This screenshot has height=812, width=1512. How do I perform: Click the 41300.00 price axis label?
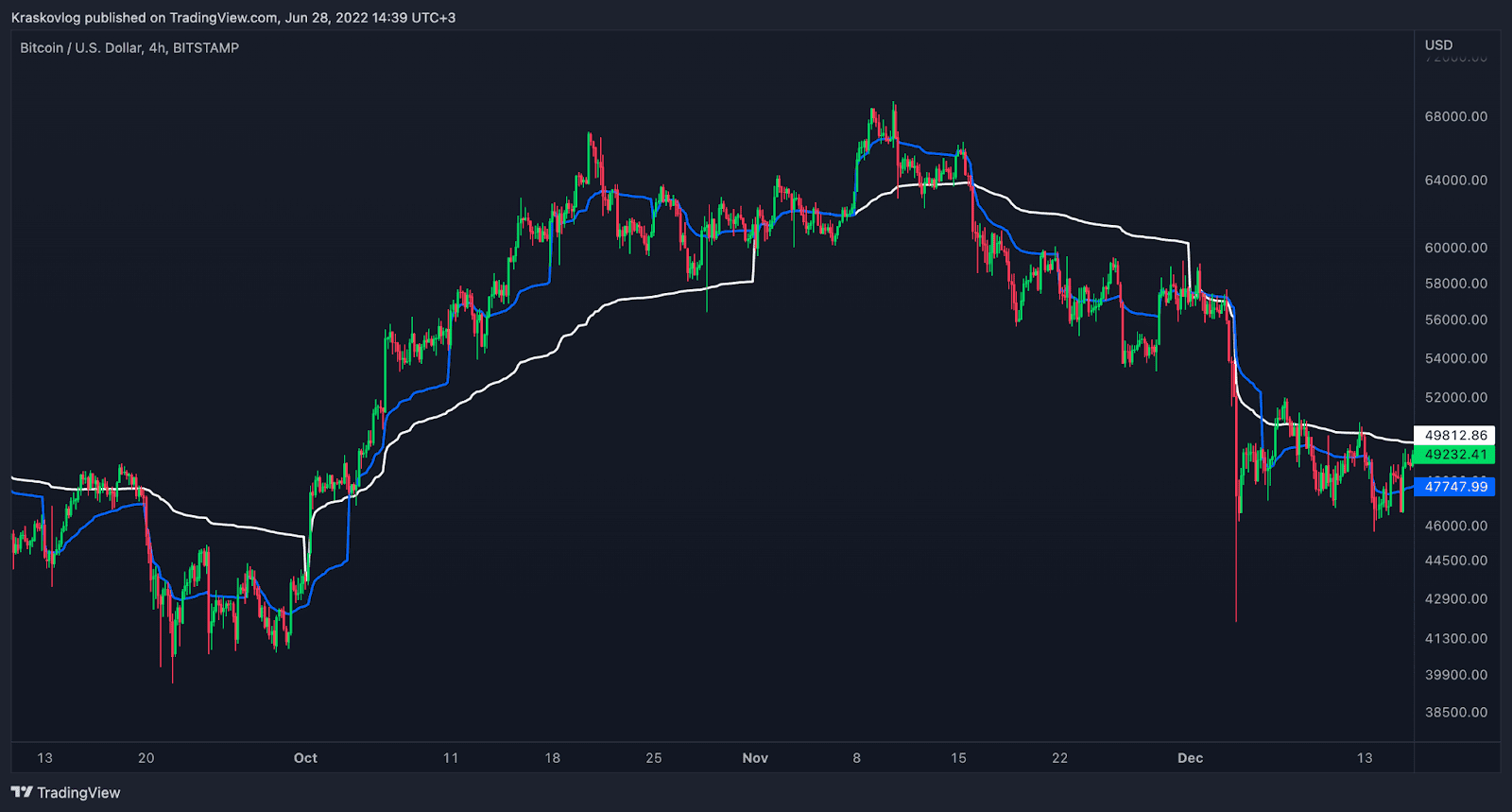pyautogui.click(x=1456, y=639)
